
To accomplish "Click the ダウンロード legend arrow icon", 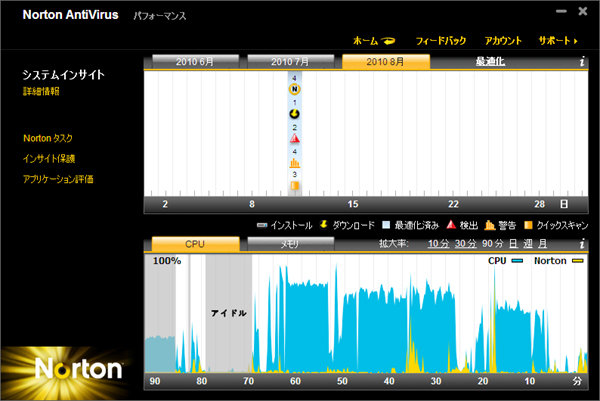I will tap(324, 225).
